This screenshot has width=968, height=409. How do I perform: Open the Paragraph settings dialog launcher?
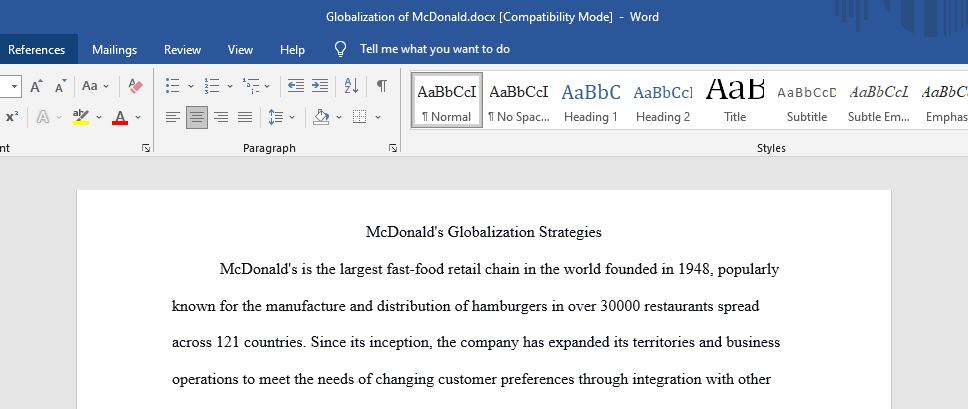tap(393, 148)
